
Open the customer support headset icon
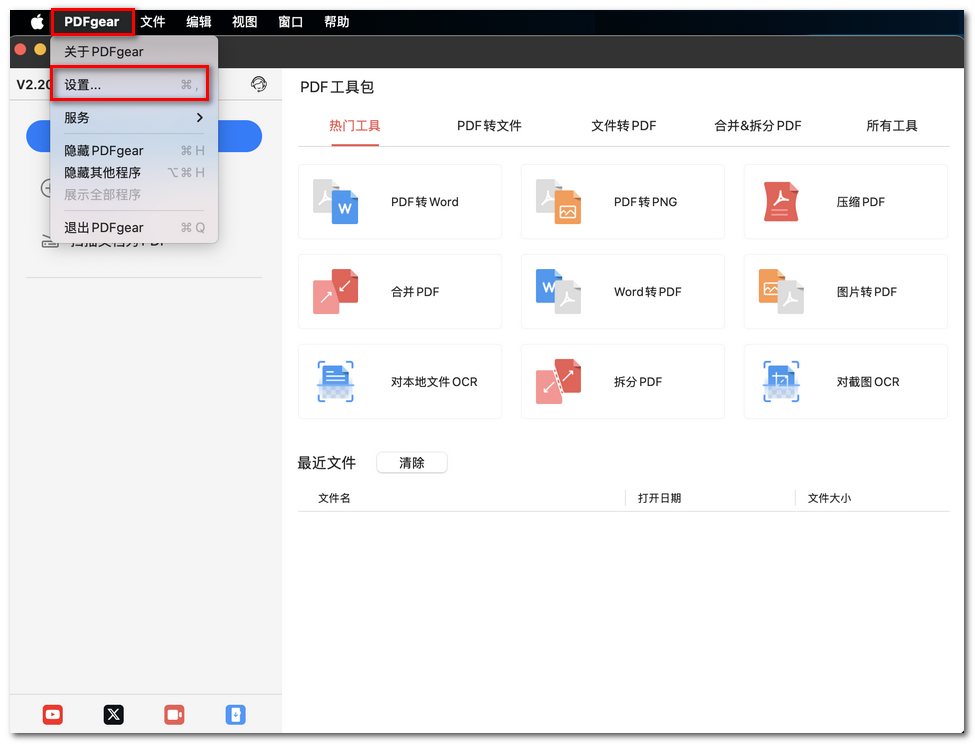(259, 85)
